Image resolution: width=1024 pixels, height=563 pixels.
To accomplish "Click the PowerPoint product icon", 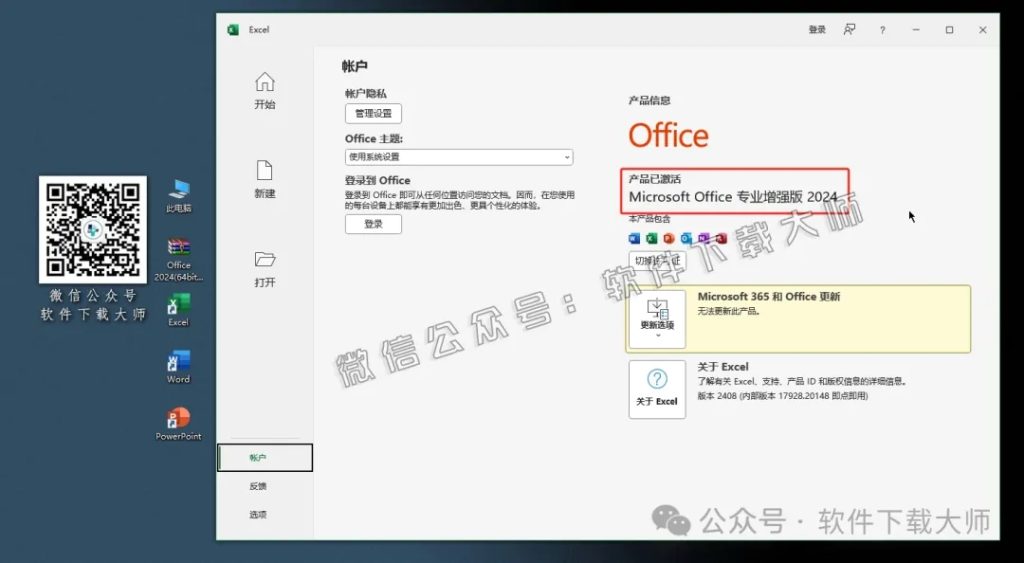I will point(669,238).
